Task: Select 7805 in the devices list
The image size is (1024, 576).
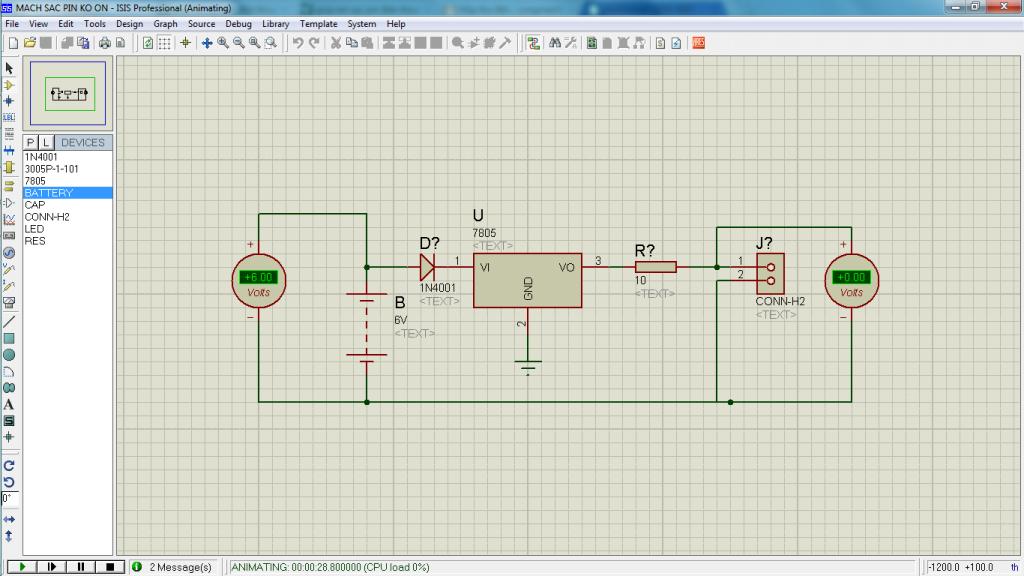Action: point(35,181)
